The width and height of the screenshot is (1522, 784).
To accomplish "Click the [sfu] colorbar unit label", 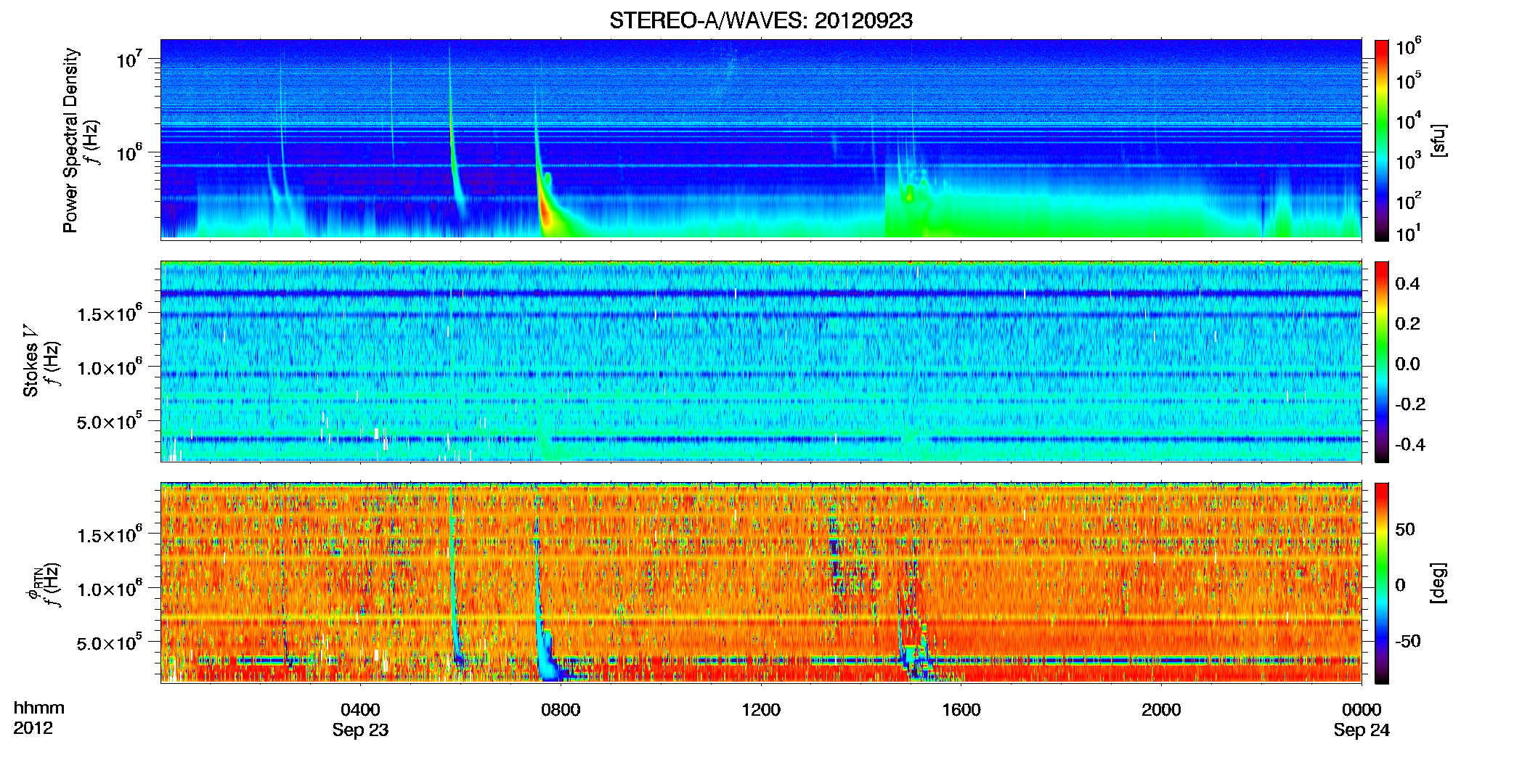I will (x=1438, y=140).
